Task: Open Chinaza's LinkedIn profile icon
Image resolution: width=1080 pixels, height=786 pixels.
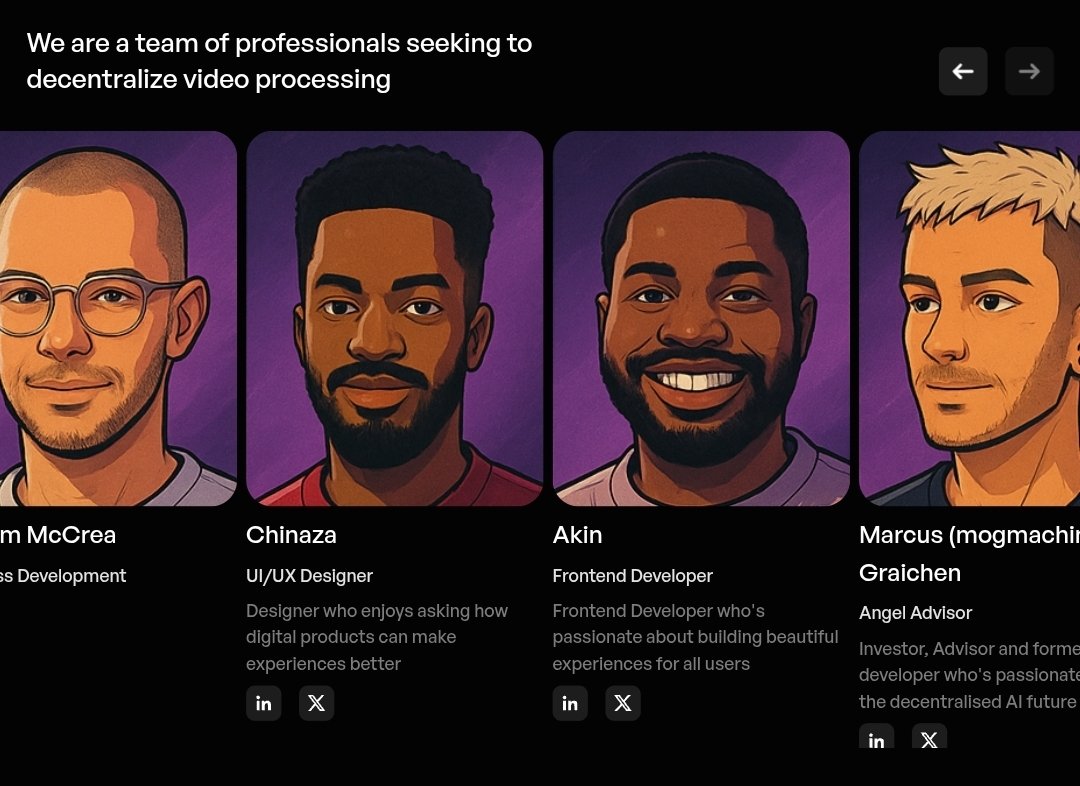Action: (264, 703)
